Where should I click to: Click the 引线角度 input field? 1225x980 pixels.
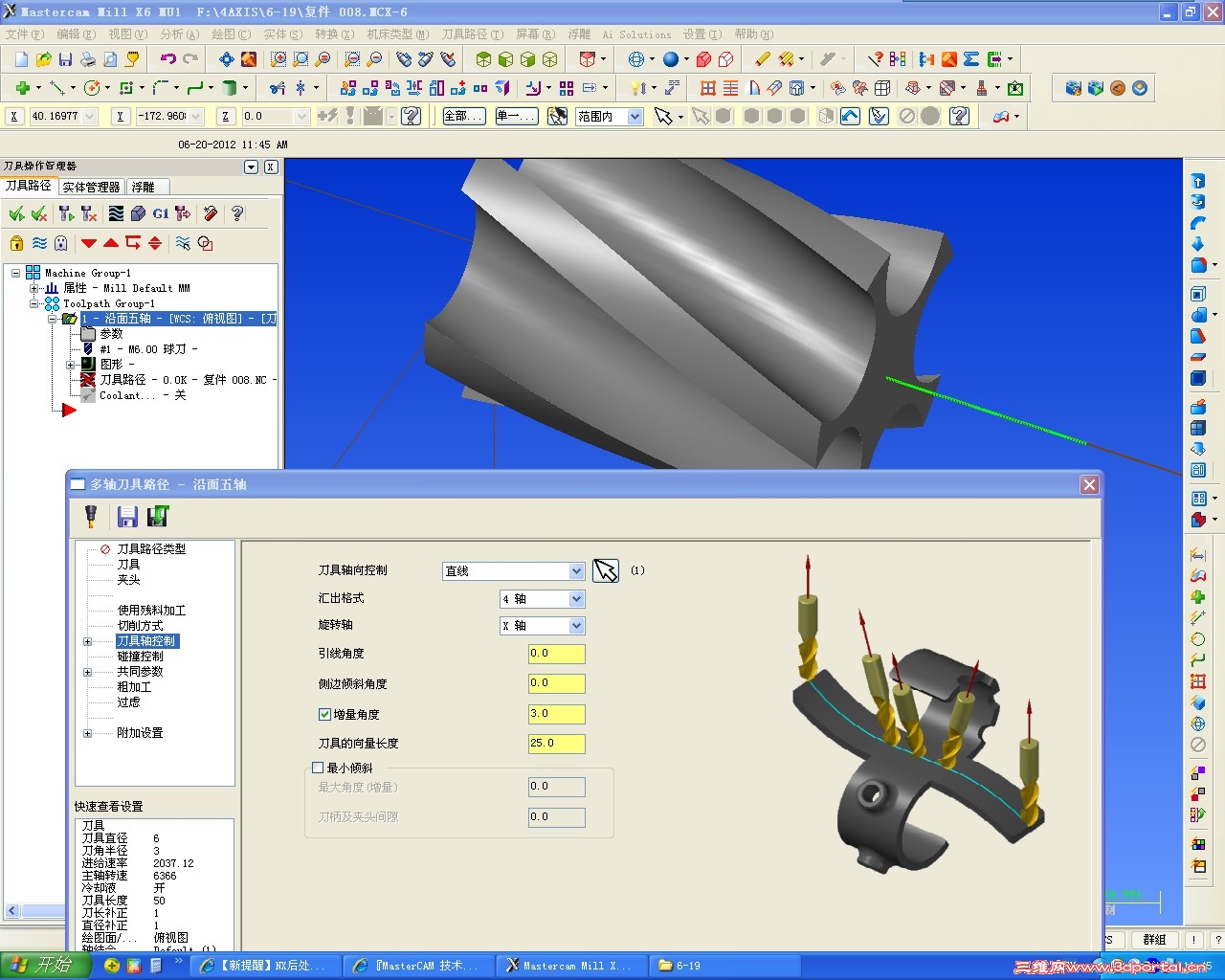coord(557,654)
